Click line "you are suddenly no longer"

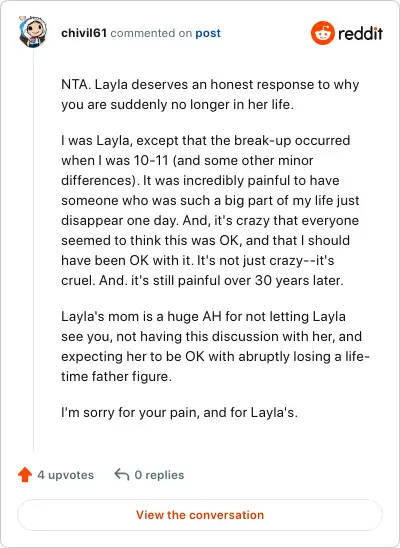coord(177,104)
